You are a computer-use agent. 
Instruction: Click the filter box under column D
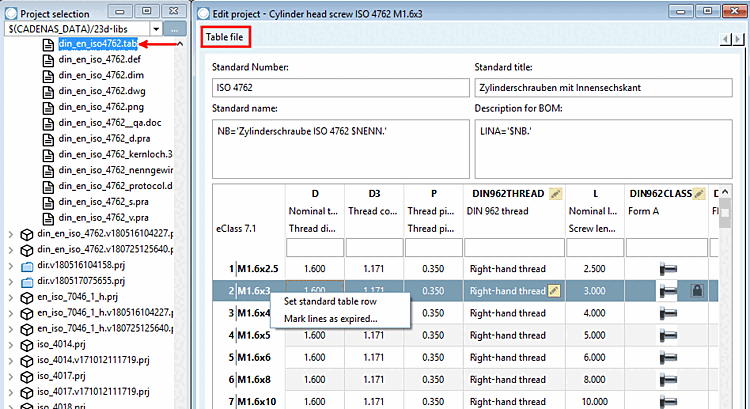tap(315, 248)
